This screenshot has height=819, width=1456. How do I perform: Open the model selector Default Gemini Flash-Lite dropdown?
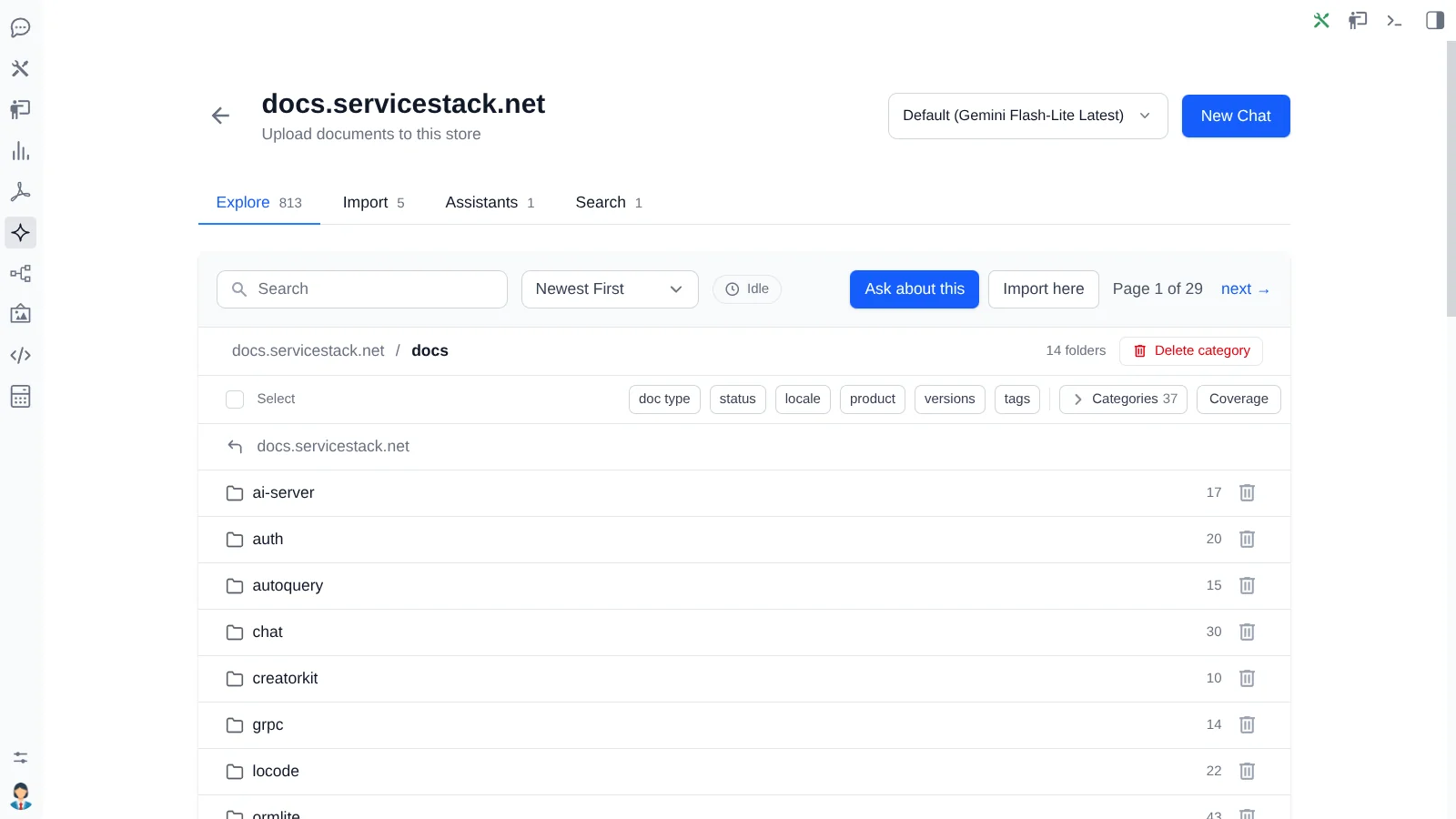pyautogui.click(x=1027, y=116)
